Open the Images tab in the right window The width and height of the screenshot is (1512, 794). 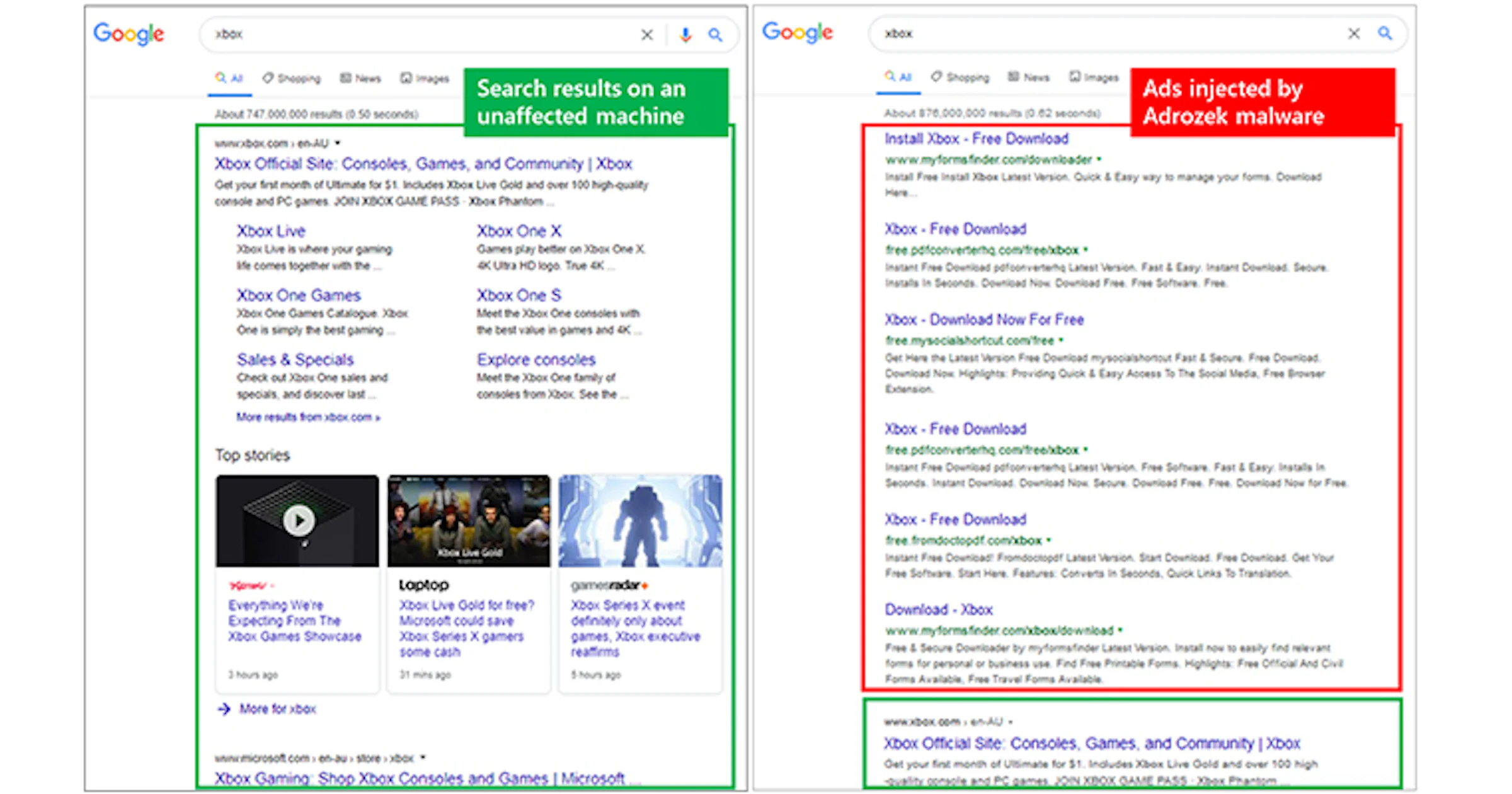click(1094, 78)
